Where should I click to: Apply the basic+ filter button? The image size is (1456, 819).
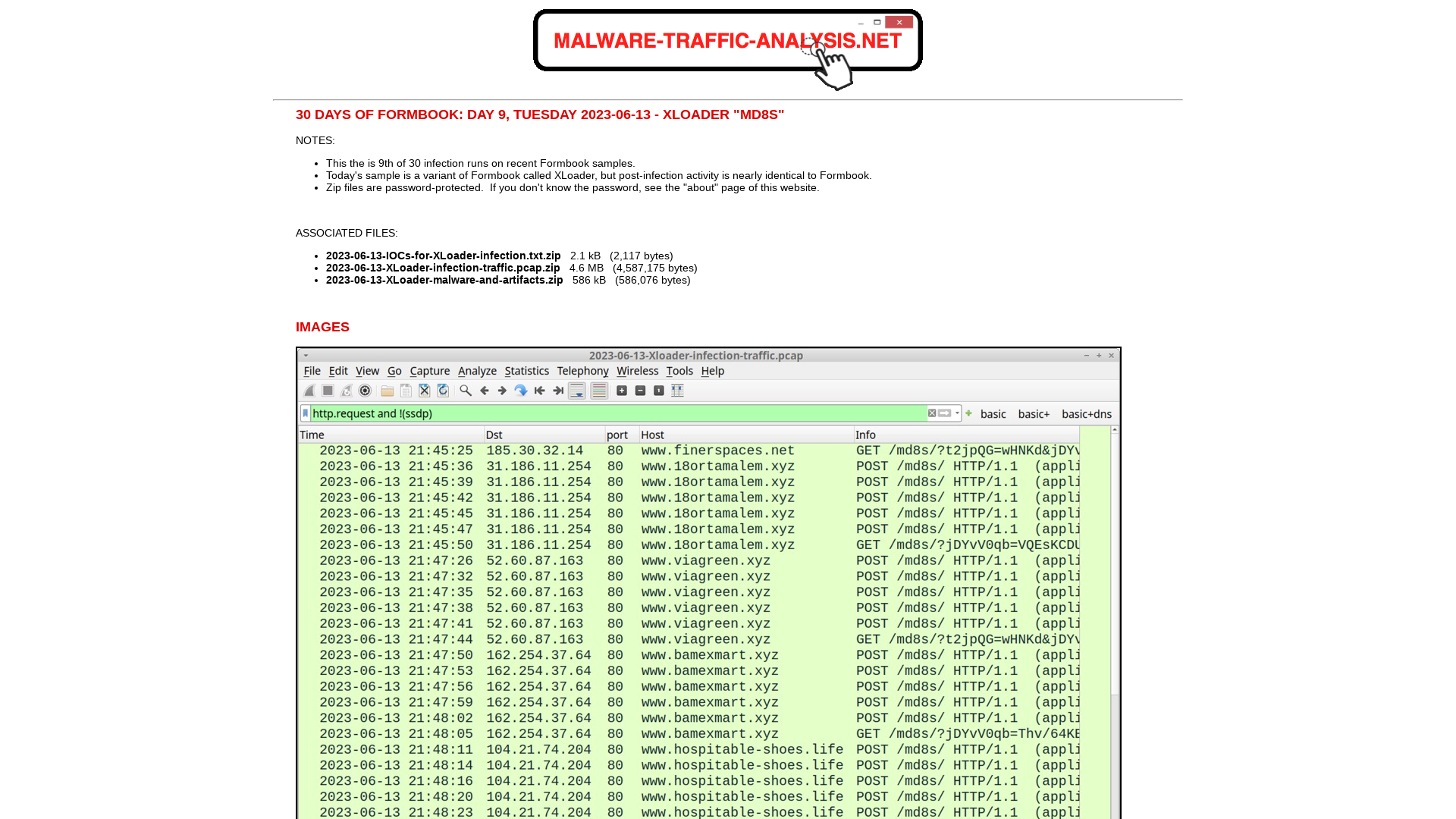1034,413
